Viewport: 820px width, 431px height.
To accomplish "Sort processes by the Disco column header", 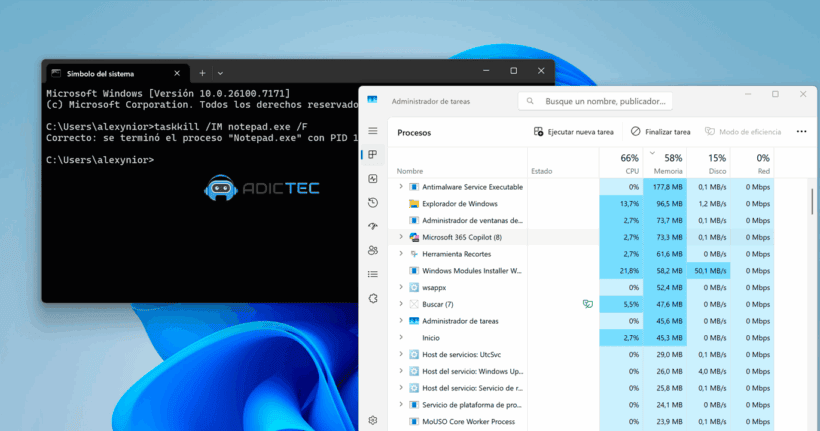I will point(709,163).
